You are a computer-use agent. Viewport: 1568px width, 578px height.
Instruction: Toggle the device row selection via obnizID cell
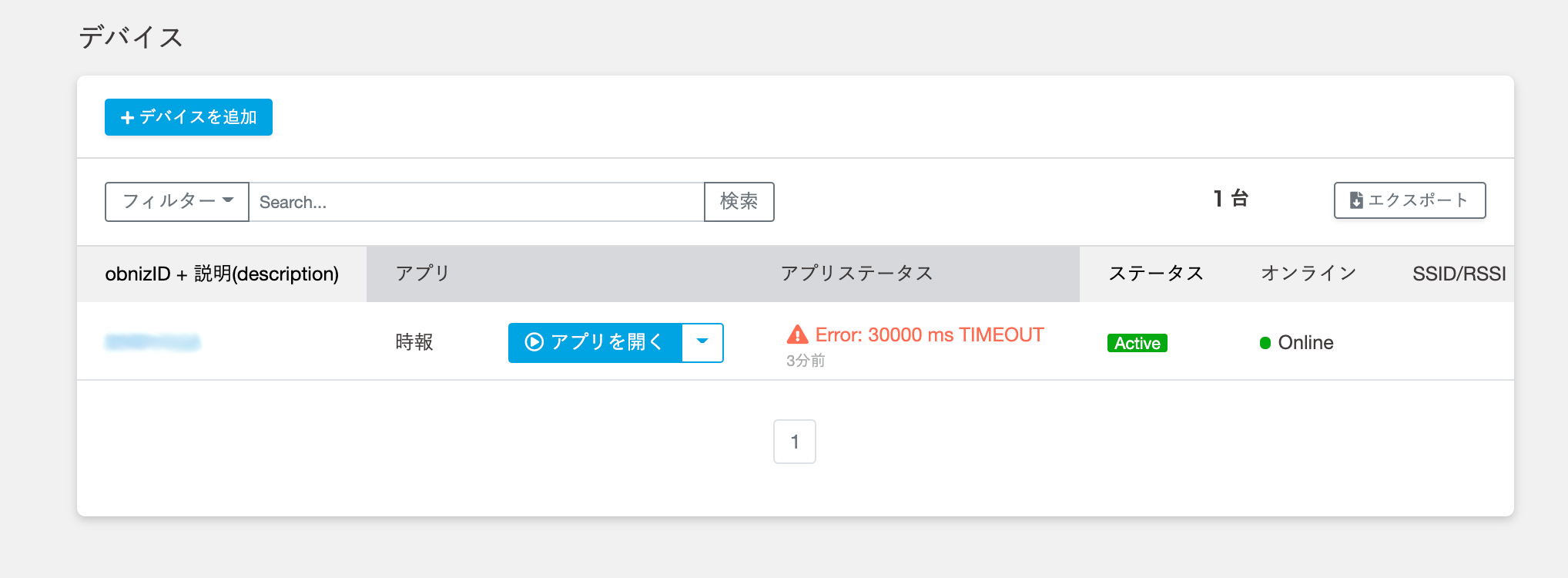point(154,341)
